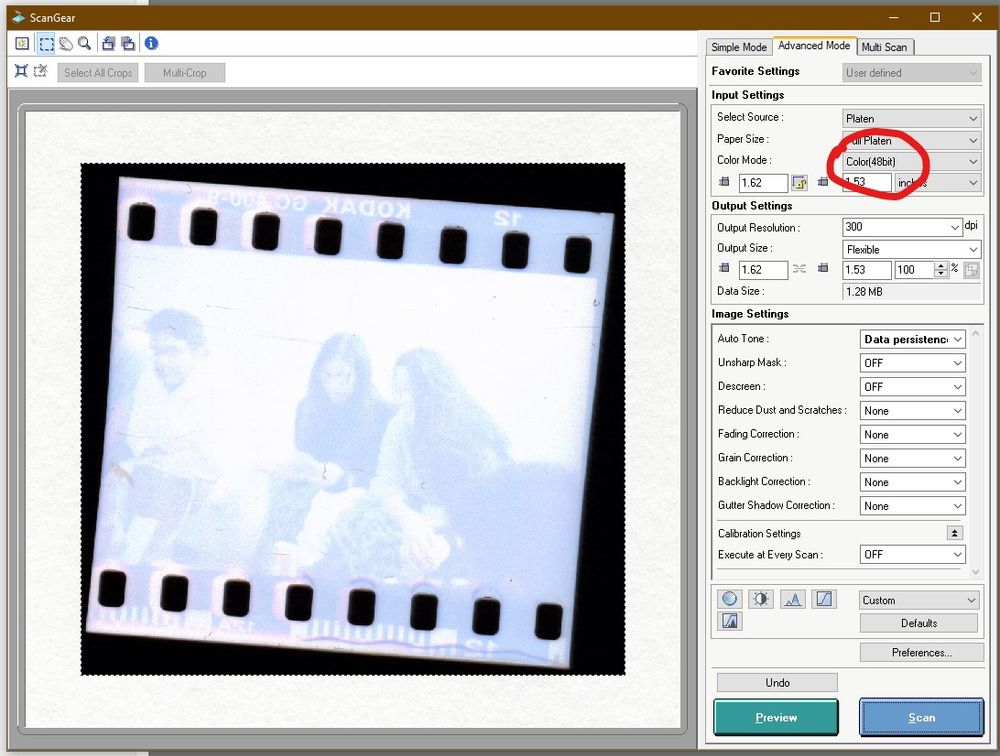Viewport: 1000px width, 756px height.
Task: Rotate the preview image right
Action: pos(128,43)
